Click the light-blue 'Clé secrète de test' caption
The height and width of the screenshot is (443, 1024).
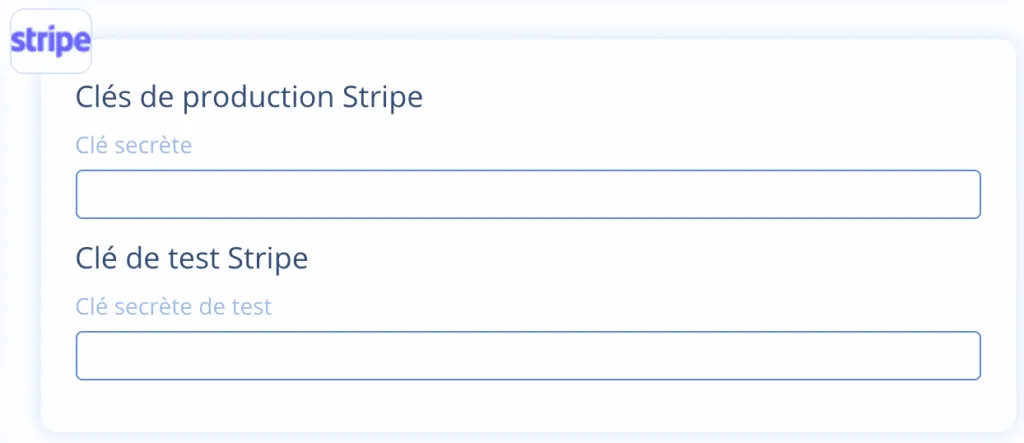(174, 307)
